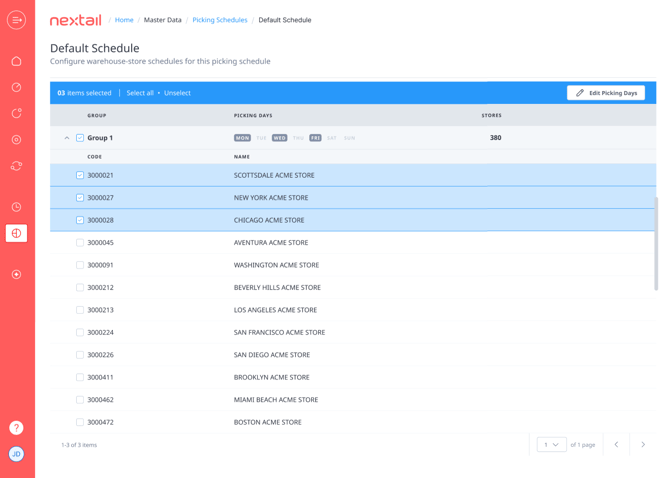Image resolution: width=670 pixels, height=478 pixels.
Task: Check the 3000226 store checkbox
Action: (x=80, y=355)
